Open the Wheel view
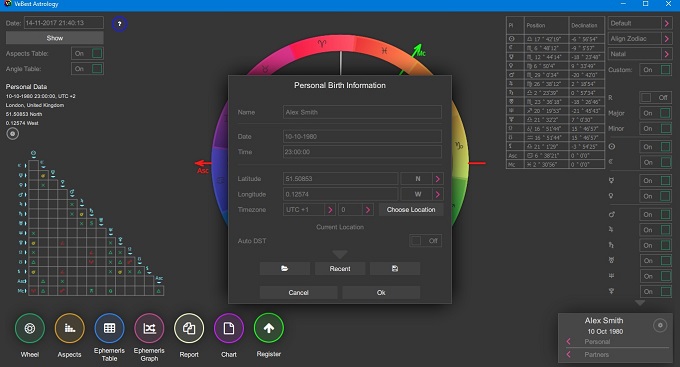Viewport: 680px width, 367px height. coord(29,328)
